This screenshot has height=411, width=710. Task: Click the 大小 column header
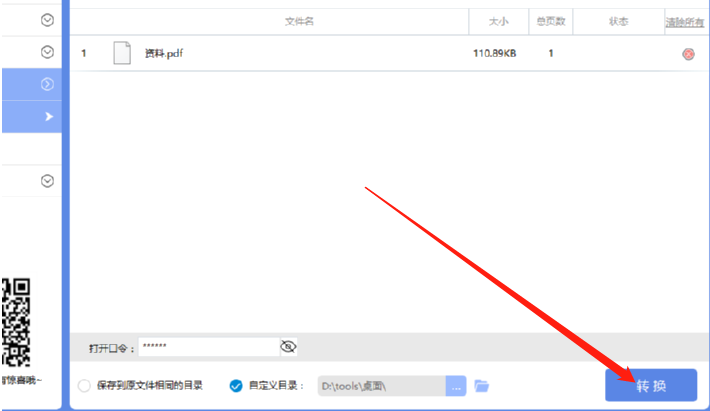pos(499,21)
